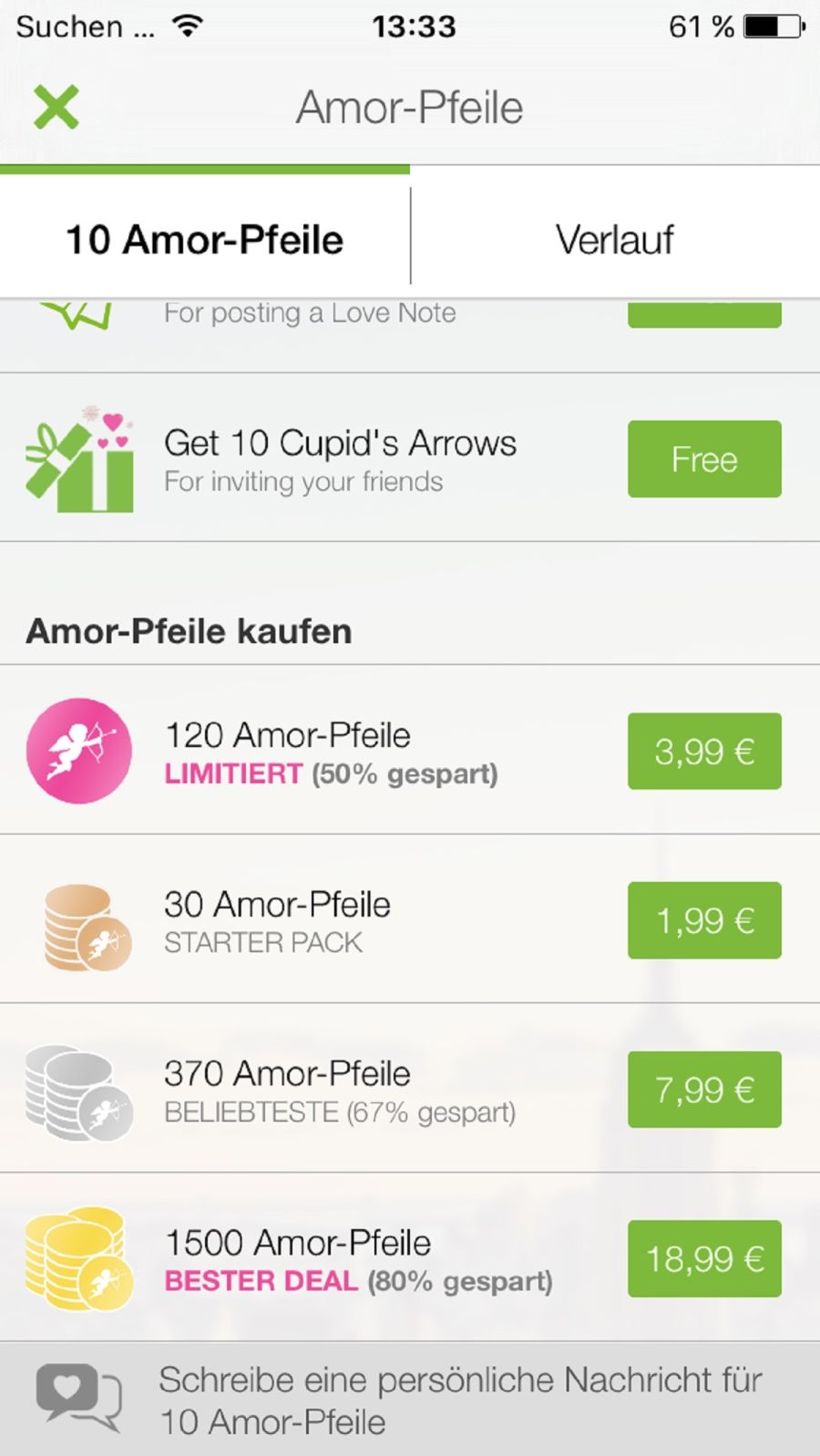Tap the 'LIMITIERT (50% gespart)' label
Screen dimensions: 820x1456
point(331,774)
